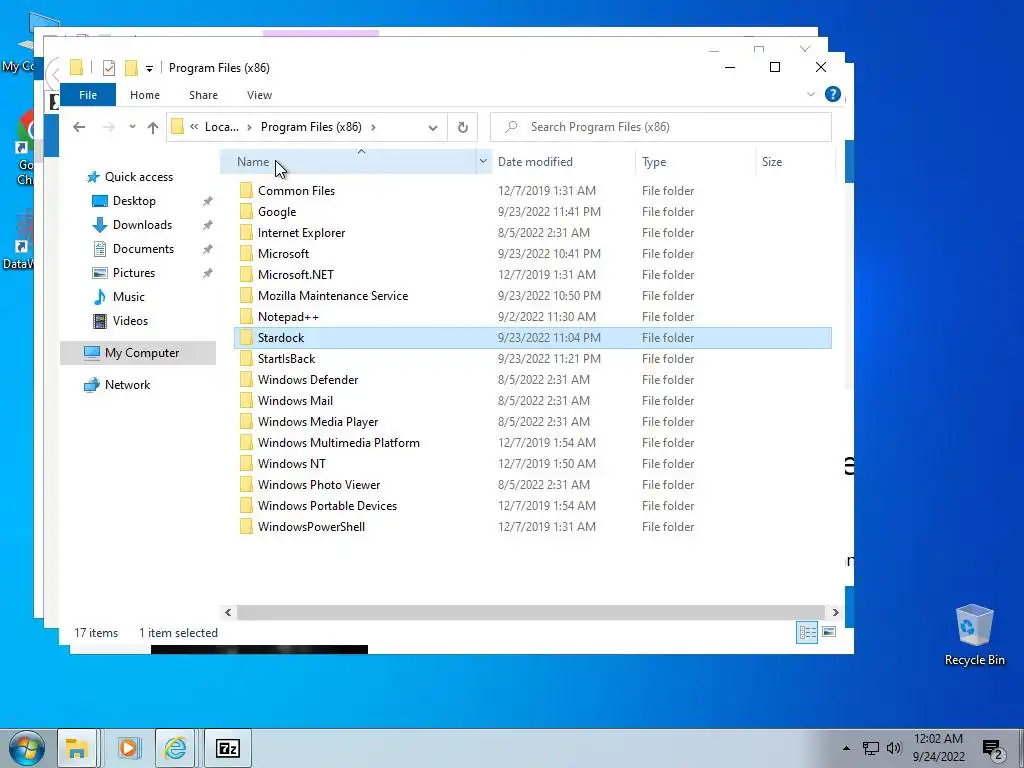Click the Properties checkmark icon in title bar

109,68
